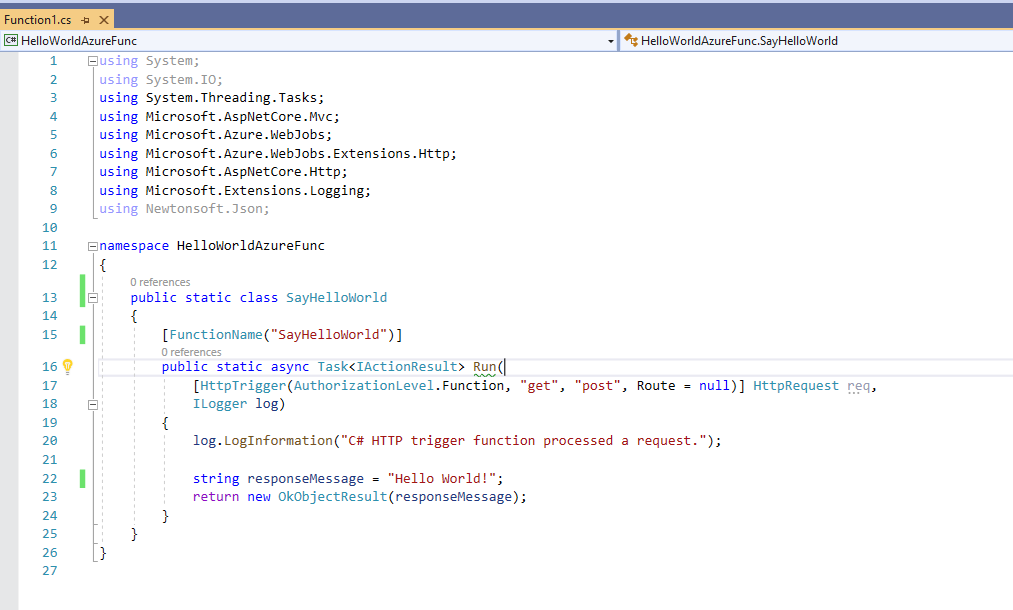Click Task<IActionResult> return type
The height and width of the screenshot is (610, 1013).
pos(391,367)
